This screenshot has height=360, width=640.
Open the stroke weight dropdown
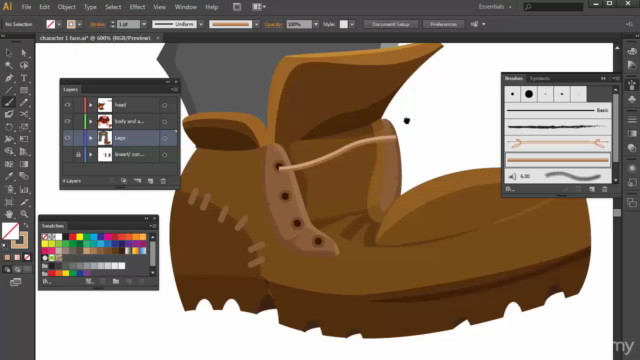point(144,24)
